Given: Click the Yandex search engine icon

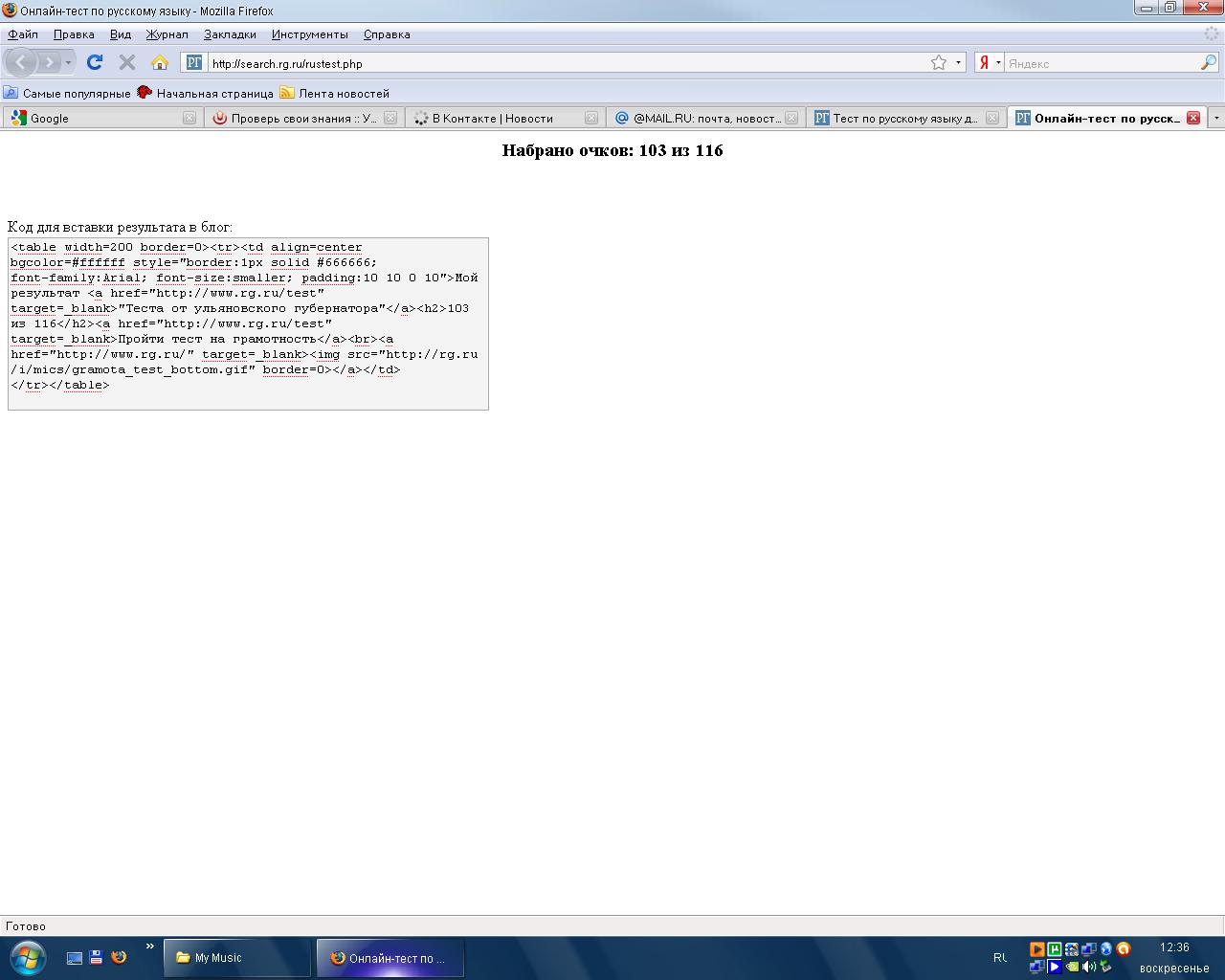Looking at the screenshot, I should click(x=984, y=63).
